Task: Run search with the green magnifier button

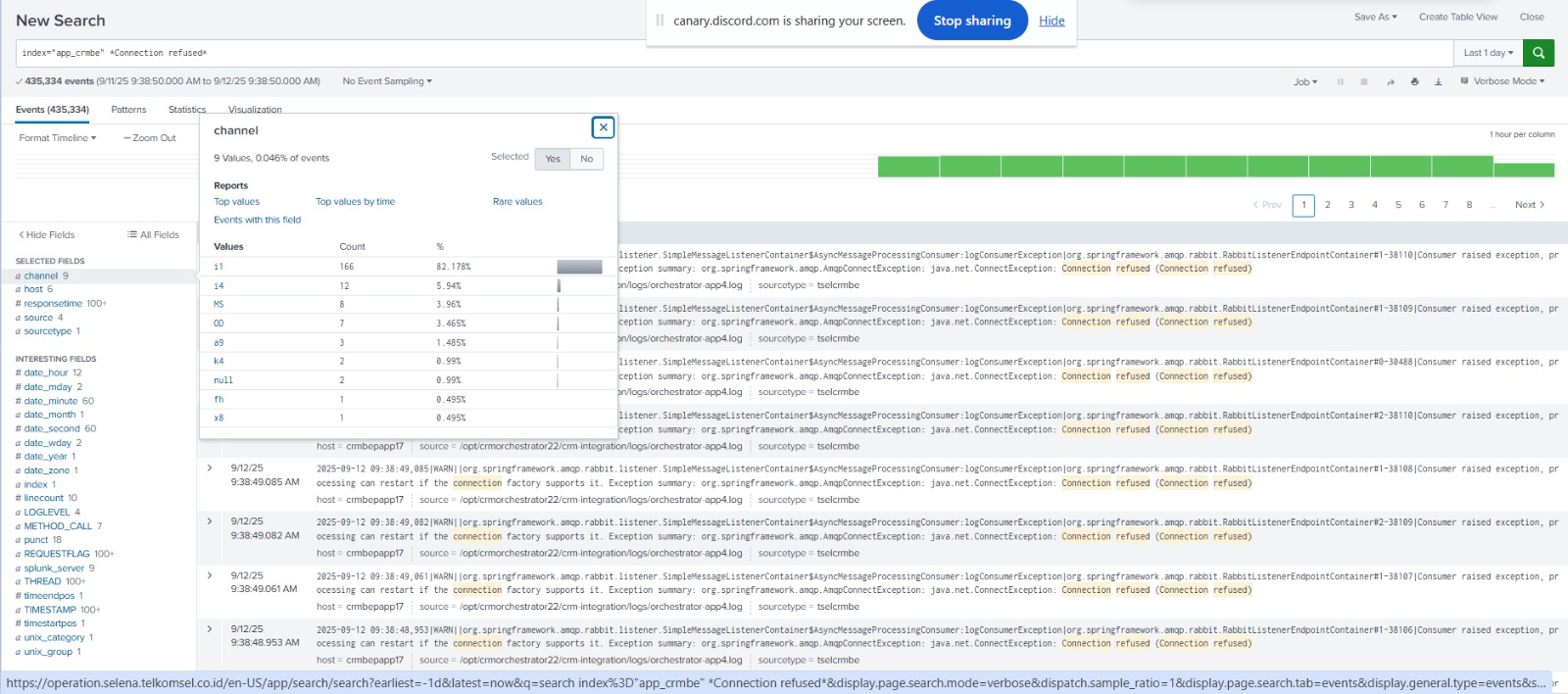Action: [1539, 53]
